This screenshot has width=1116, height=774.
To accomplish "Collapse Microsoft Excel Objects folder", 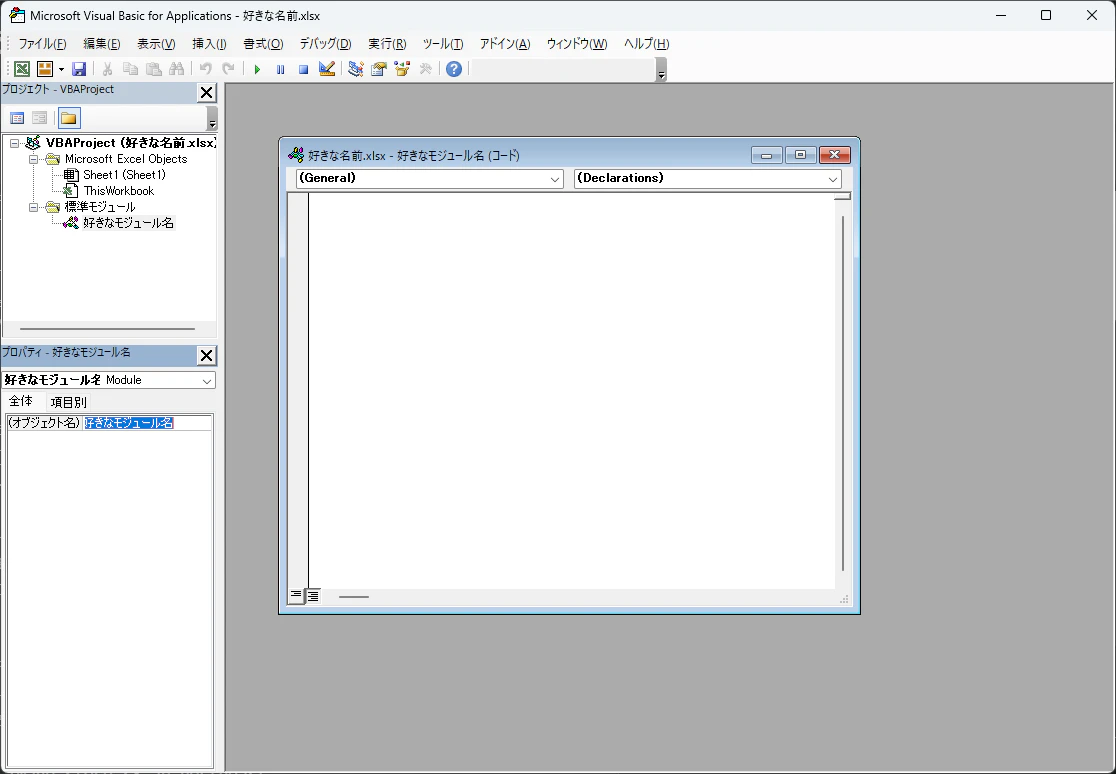I will 33,159.
